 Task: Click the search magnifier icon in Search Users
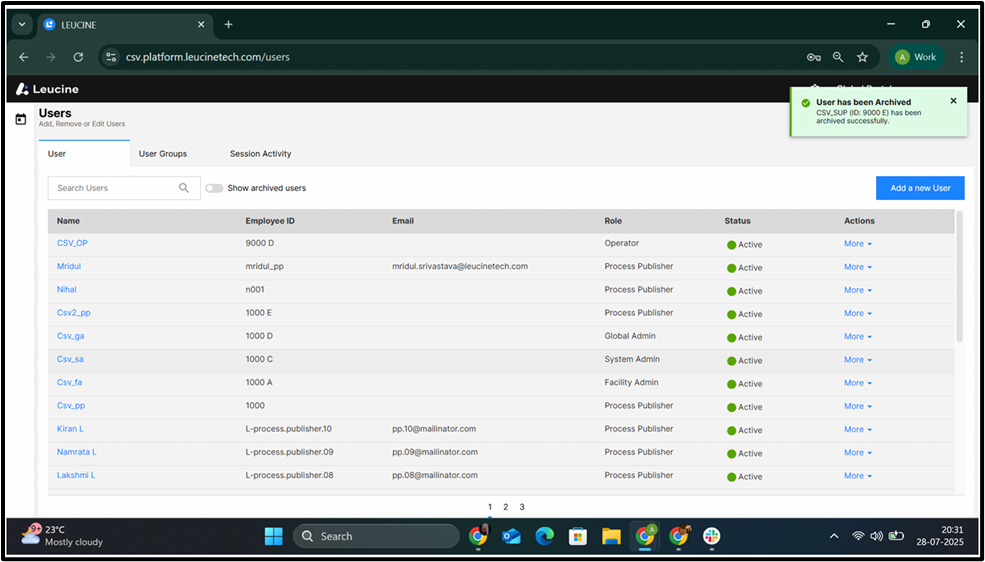(x=184, y=188)
